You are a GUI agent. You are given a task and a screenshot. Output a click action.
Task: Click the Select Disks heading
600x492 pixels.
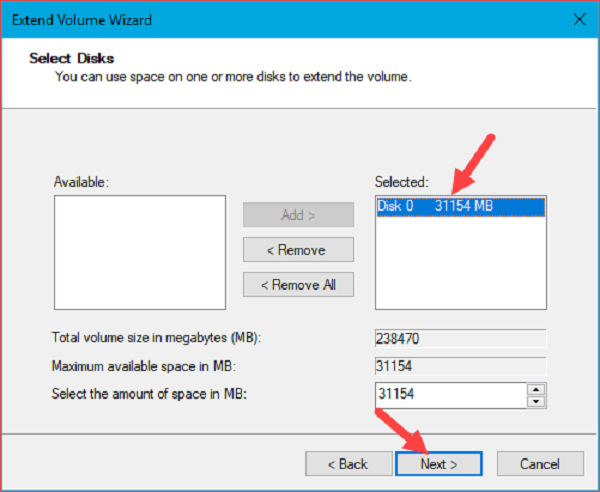(71, 58)
